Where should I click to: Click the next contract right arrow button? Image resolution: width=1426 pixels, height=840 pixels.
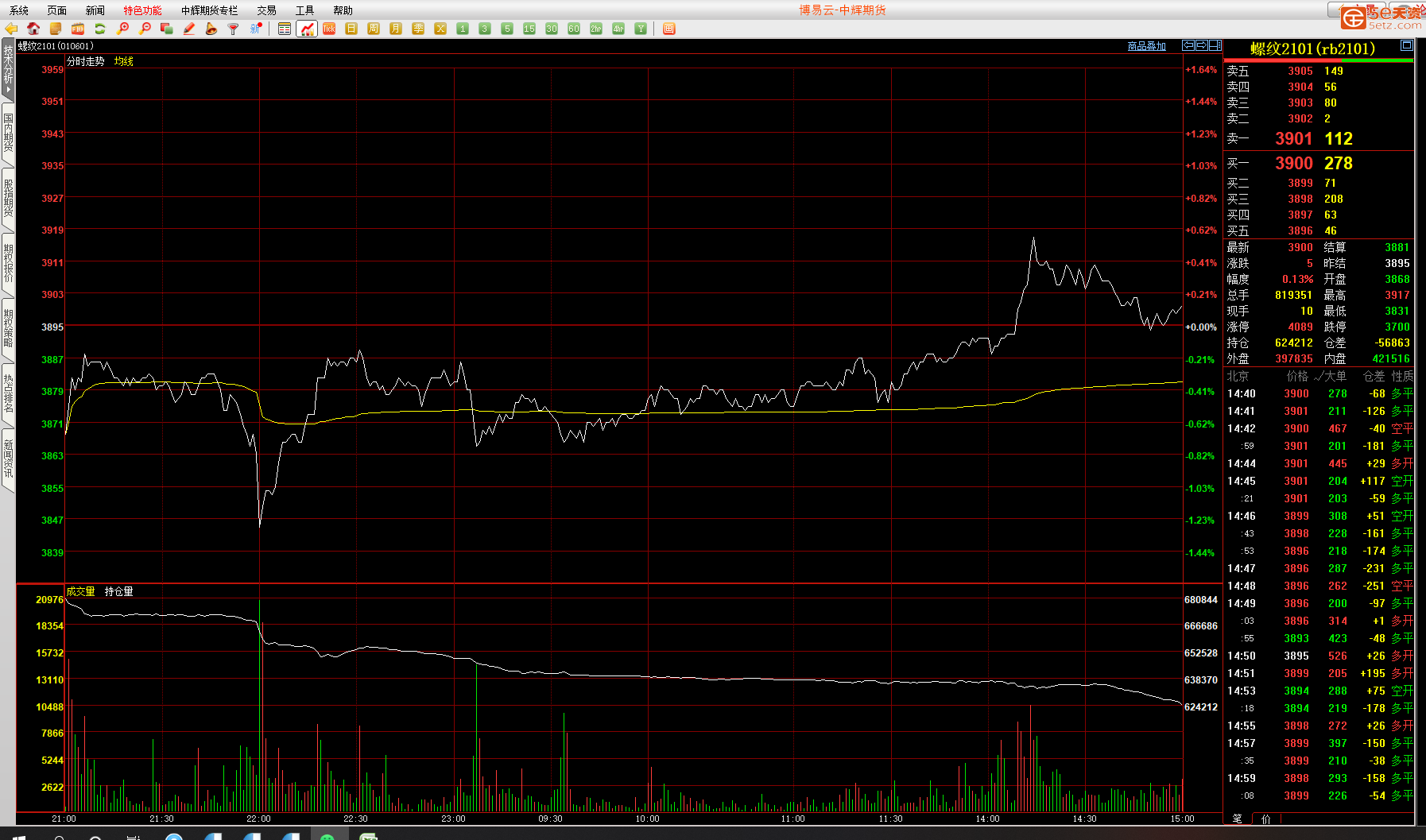click(x=1202, y=45)
